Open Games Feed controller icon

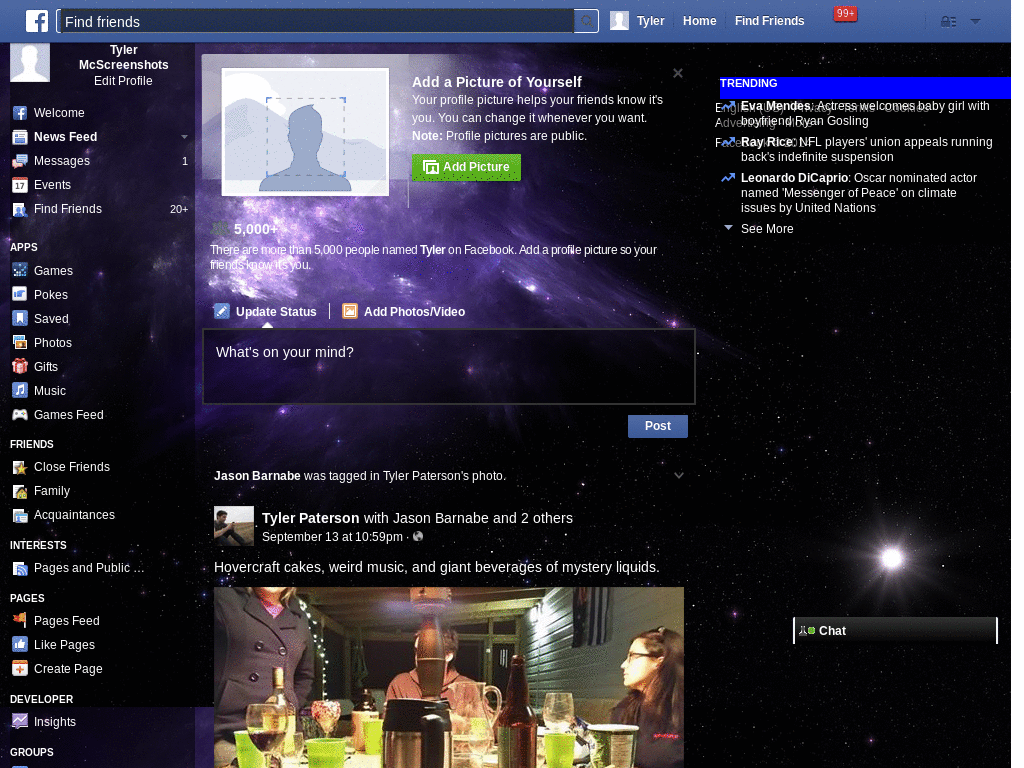[x=20, y=415]
